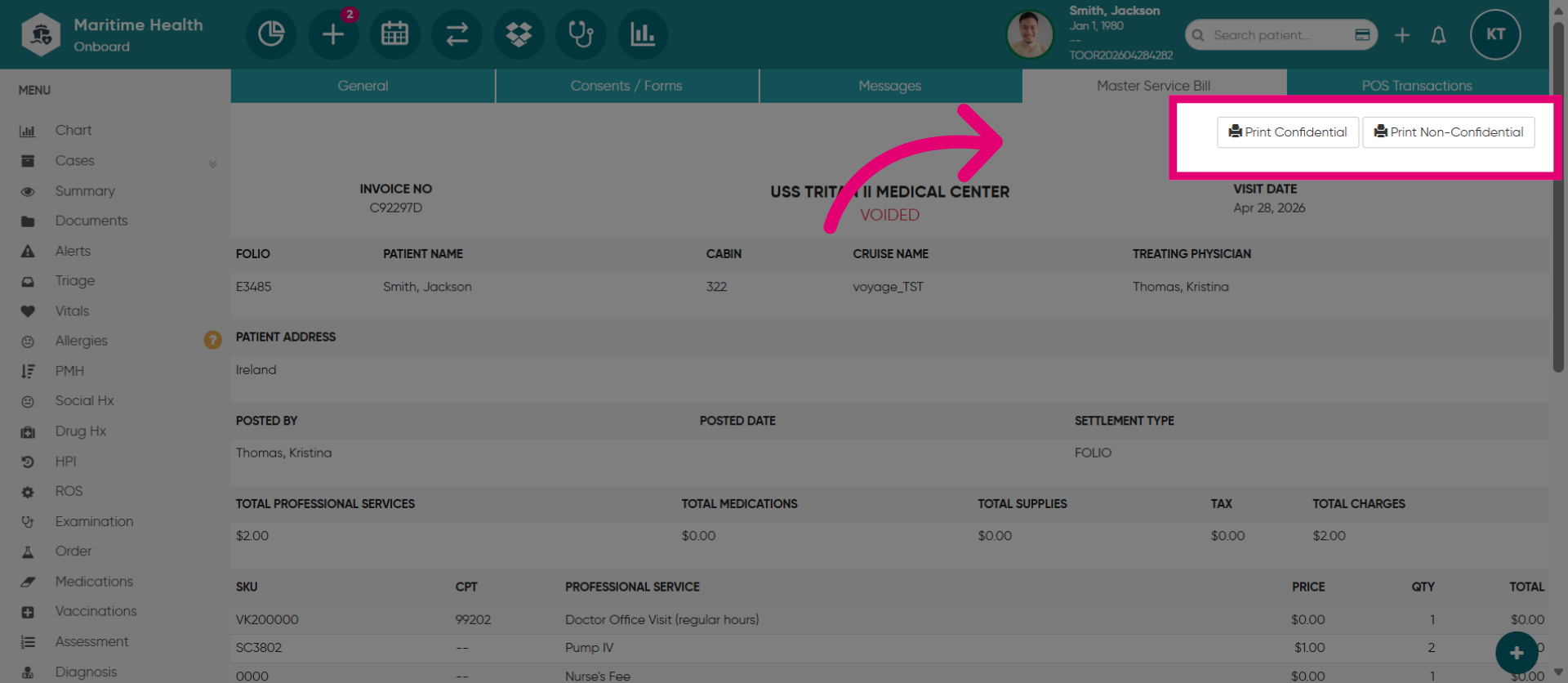Screen dimensions: 1568x683
Task: Open the KT user profile menu
Action: click(x=1495, y=34)
